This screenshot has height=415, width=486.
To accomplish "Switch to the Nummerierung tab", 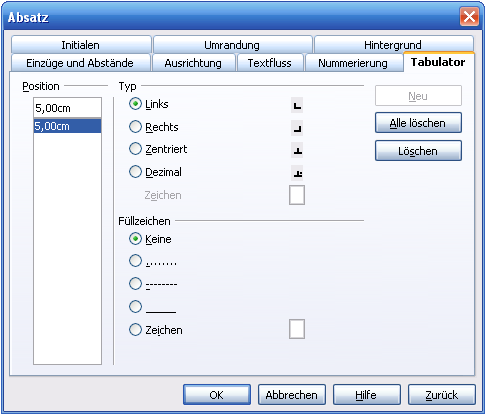I will pyautogui.click(x=353, y=63).
